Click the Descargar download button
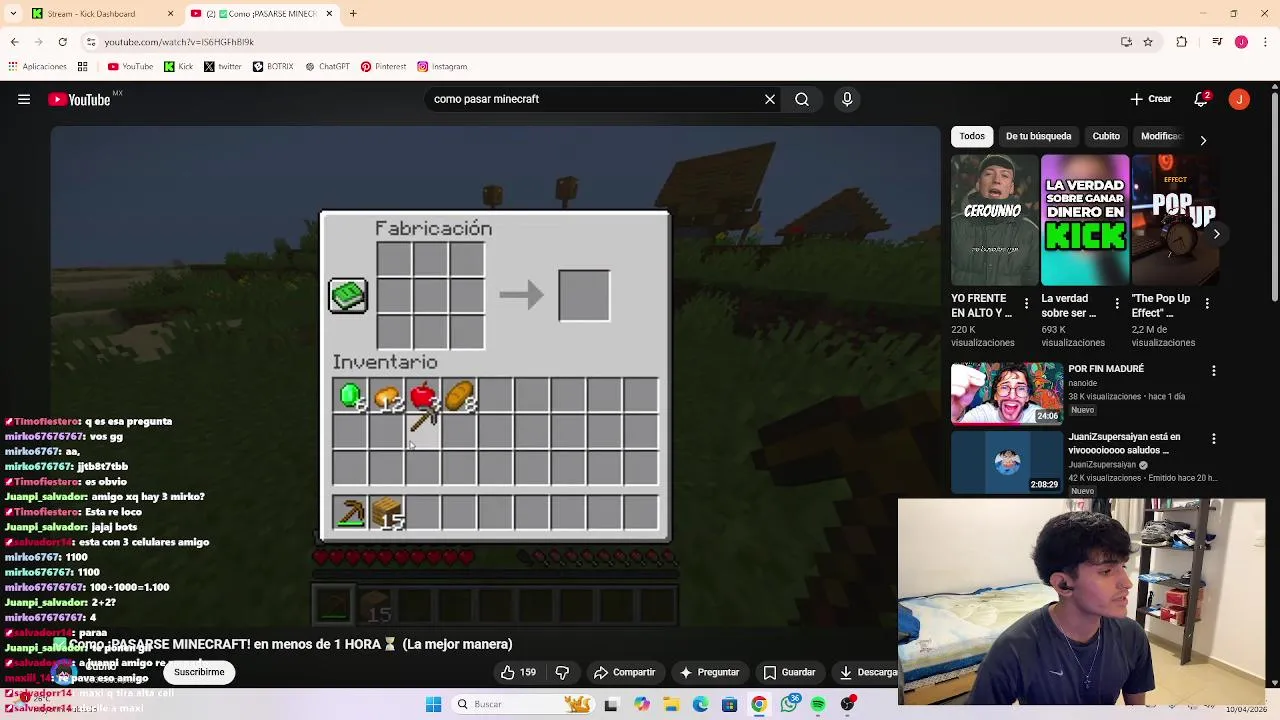 click(867, 672)
